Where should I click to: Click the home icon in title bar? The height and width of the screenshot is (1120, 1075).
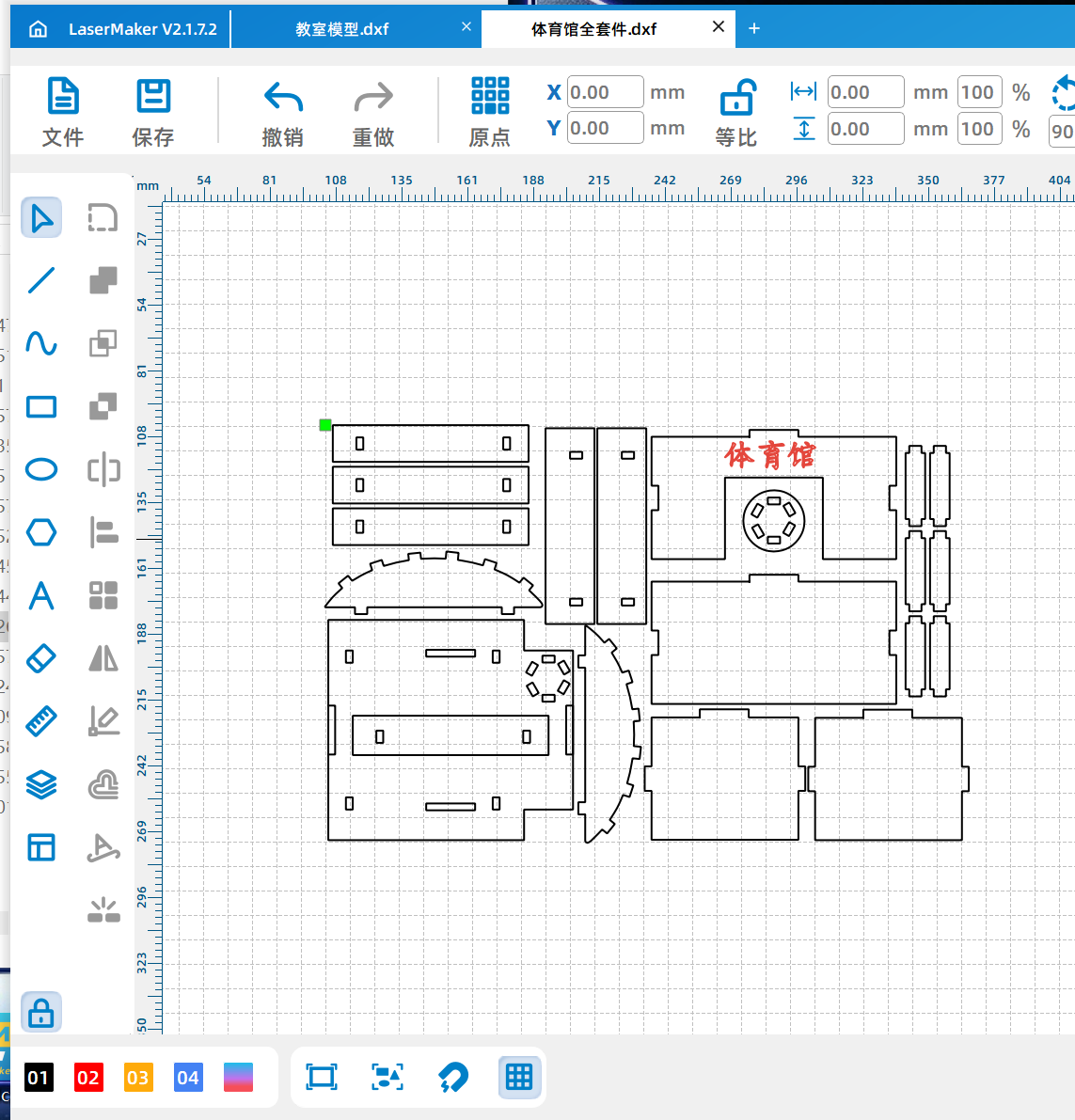pyautogui.click(x=38, y=28)
